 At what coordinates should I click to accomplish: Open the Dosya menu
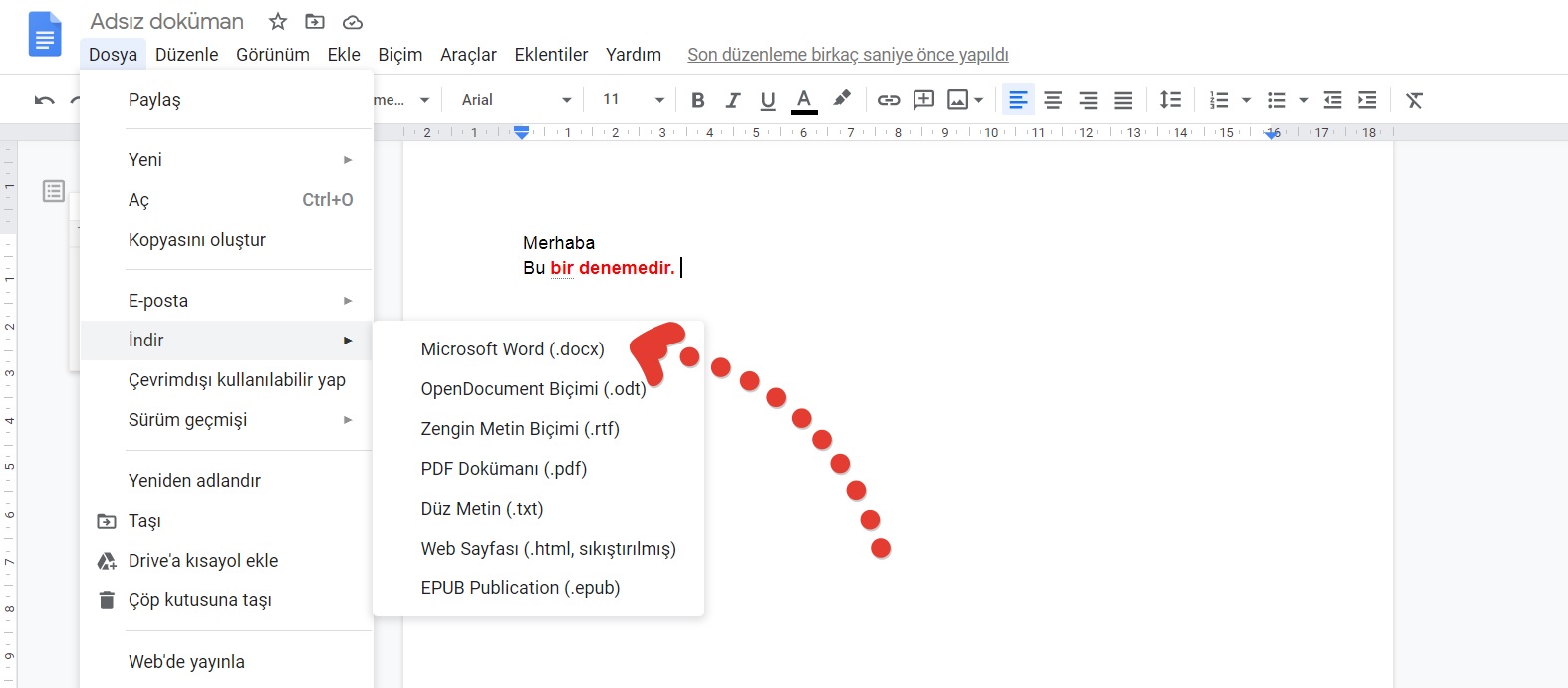click(113, 55)
